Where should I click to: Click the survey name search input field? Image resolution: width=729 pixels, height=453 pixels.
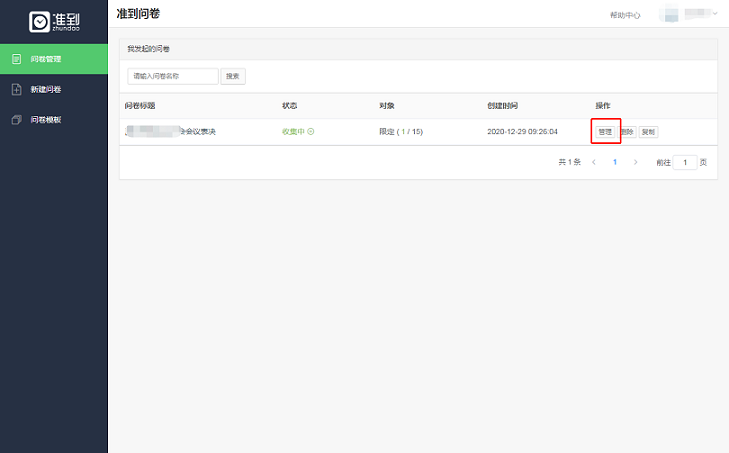[x=172, y=76]
